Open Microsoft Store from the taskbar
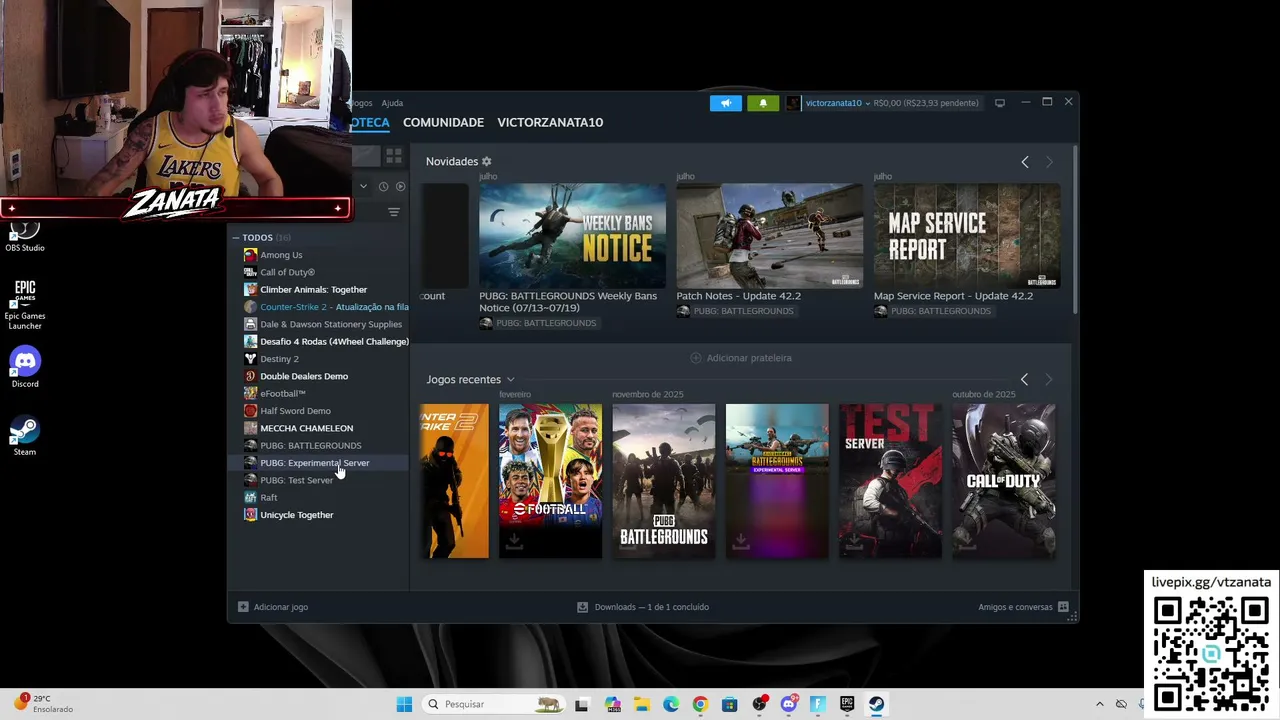The width and height of the screenshot is (1280, 720). [730, 704]
